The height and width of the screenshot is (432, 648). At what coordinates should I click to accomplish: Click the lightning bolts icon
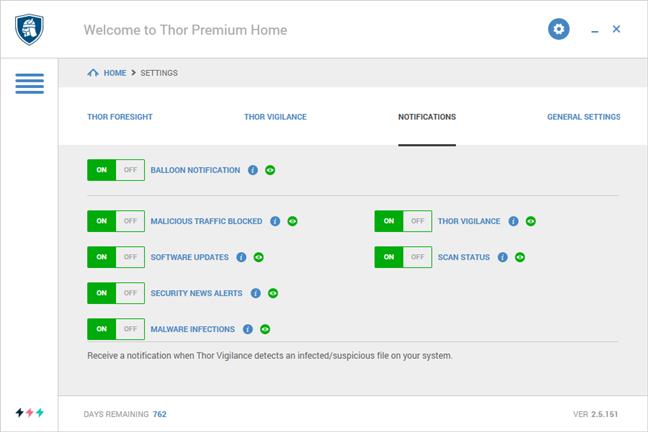click(x=30, y=412)
